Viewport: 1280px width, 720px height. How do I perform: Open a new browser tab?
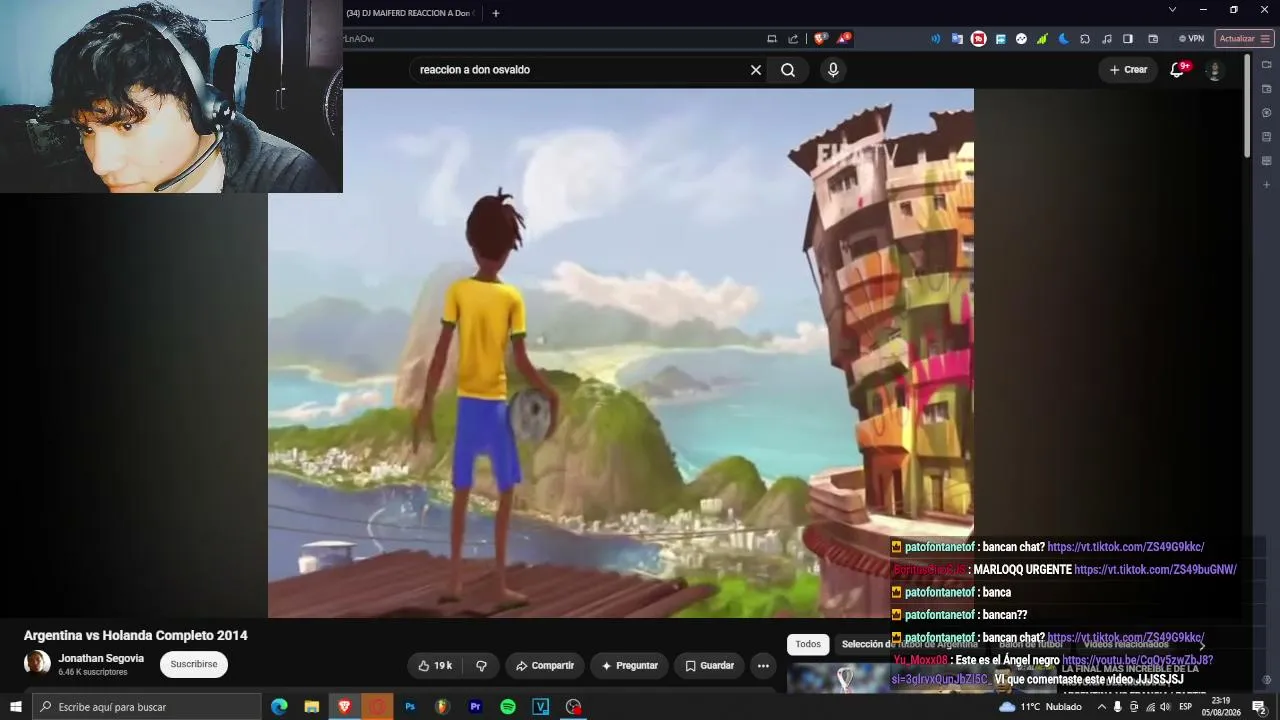point(495,13)
